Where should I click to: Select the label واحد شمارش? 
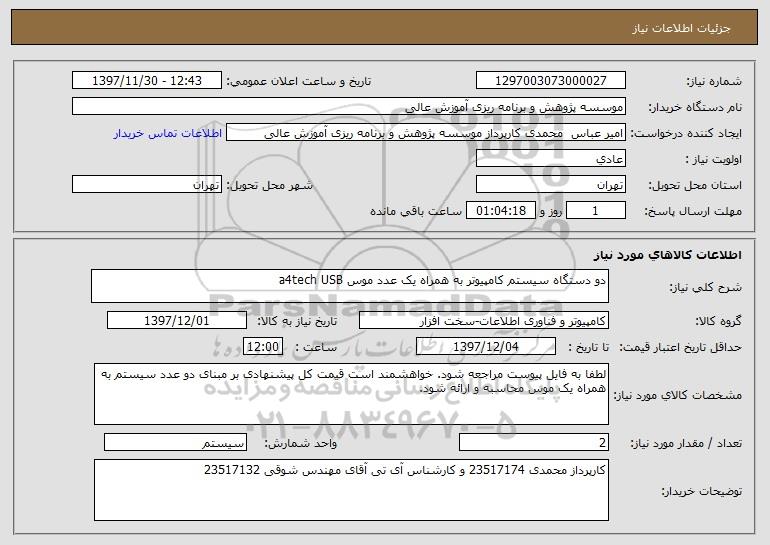point(301,443)
